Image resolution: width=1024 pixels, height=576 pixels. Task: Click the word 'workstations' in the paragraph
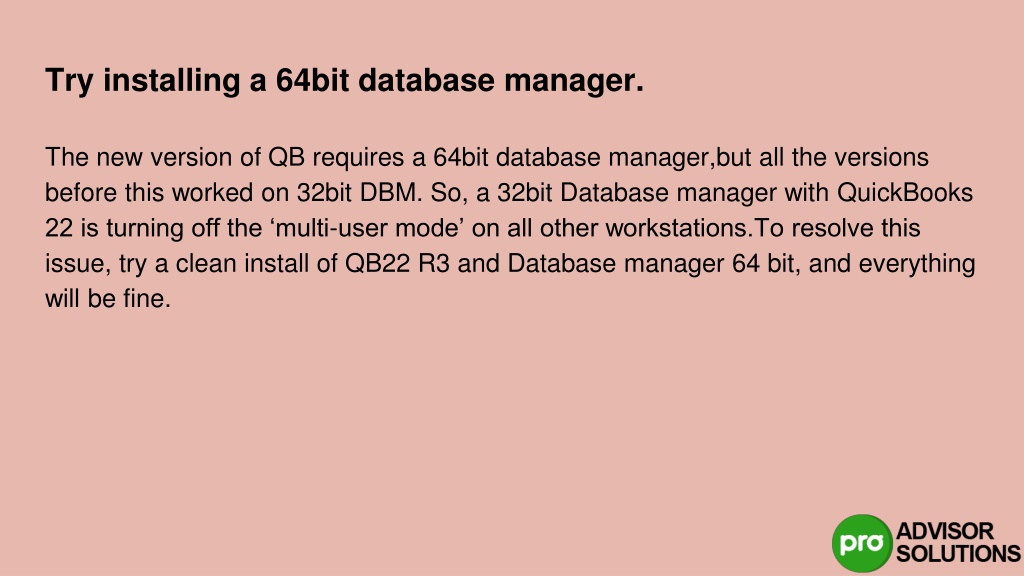(677, 228)
